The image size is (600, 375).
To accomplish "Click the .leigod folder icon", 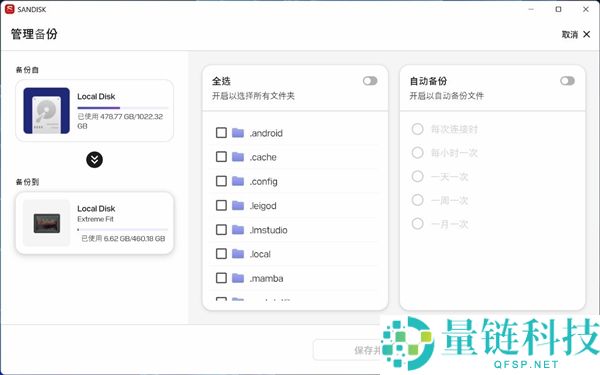I will 238,205.
